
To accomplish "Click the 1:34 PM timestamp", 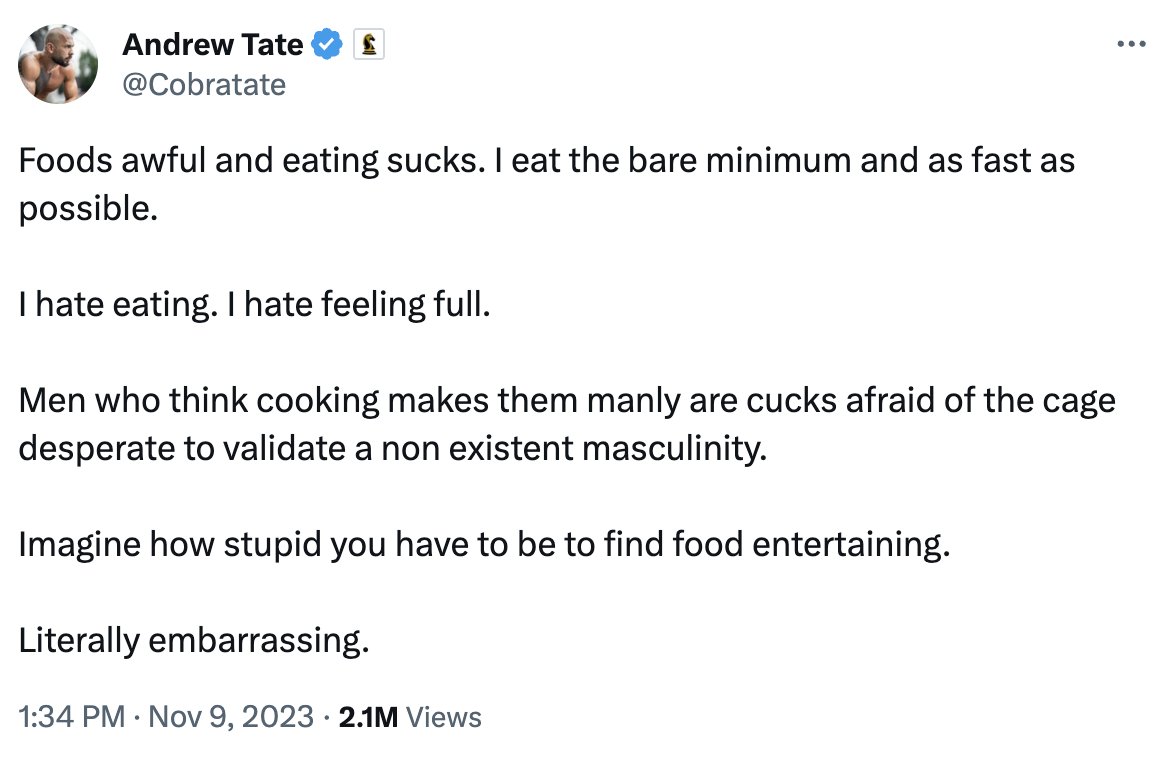I will (x=72, y=717).
